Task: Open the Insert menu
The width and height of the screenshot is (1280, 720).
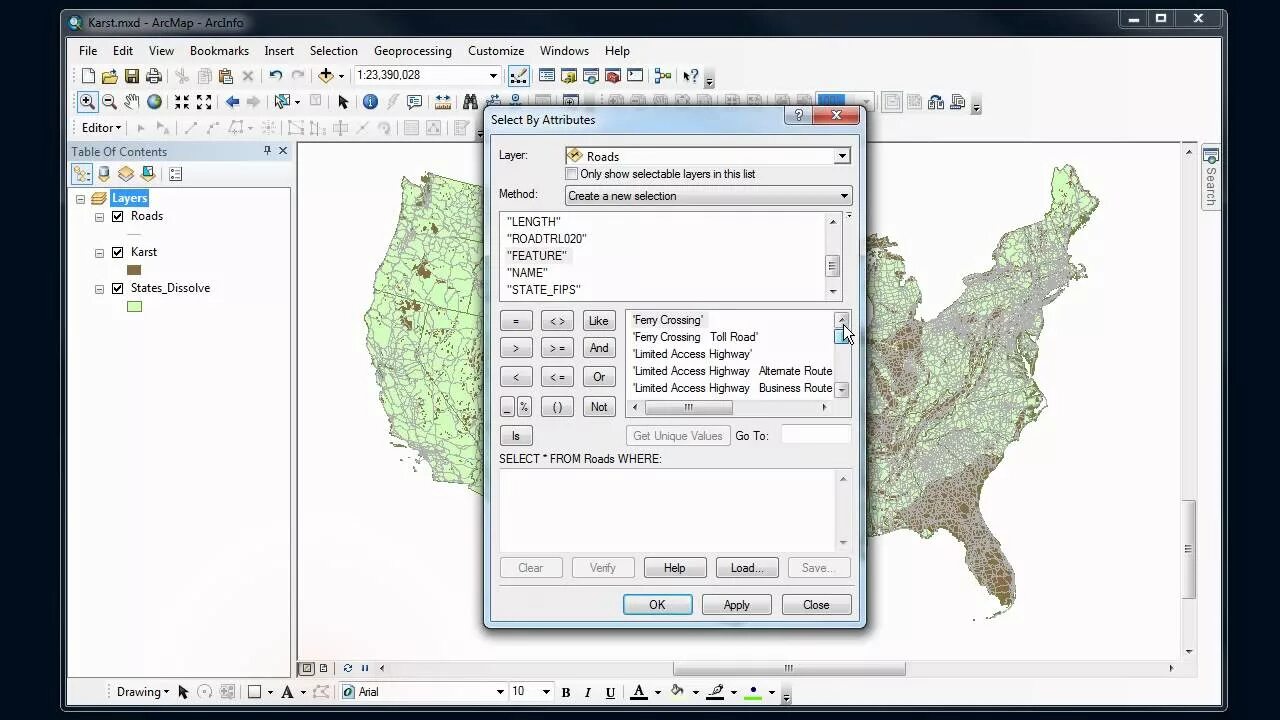Action: click(279, 51)
